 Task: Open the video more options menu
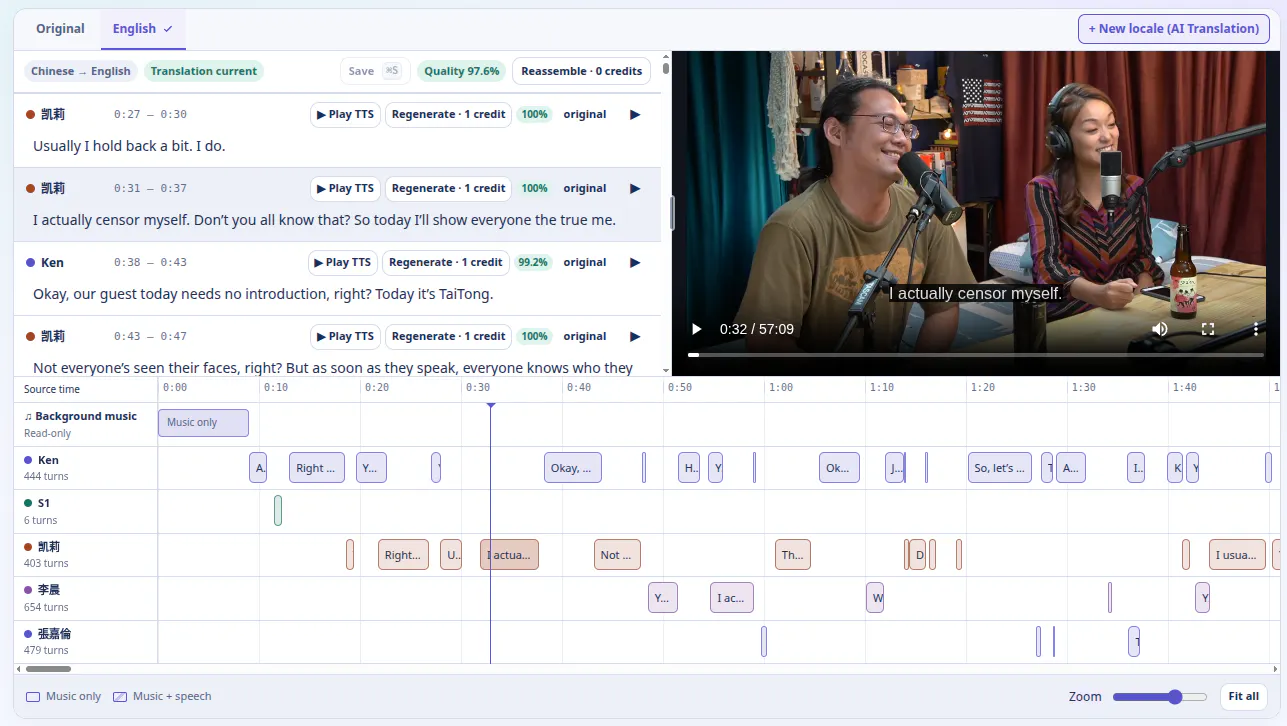tap(1256, 329)
